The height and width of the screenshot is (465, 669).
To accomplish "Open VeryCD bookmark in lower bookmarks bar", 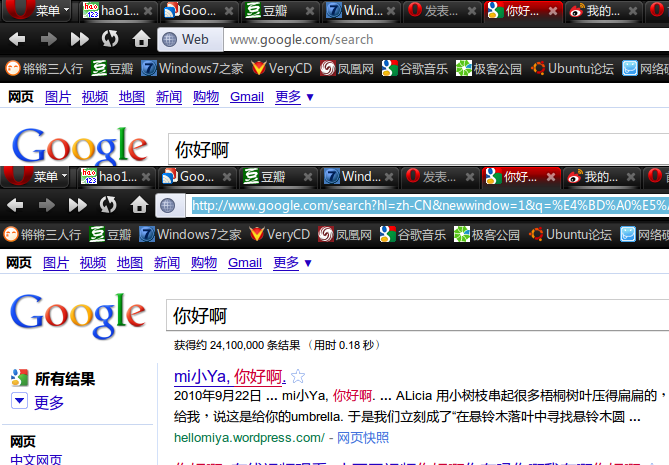I will tap(279, 234).
